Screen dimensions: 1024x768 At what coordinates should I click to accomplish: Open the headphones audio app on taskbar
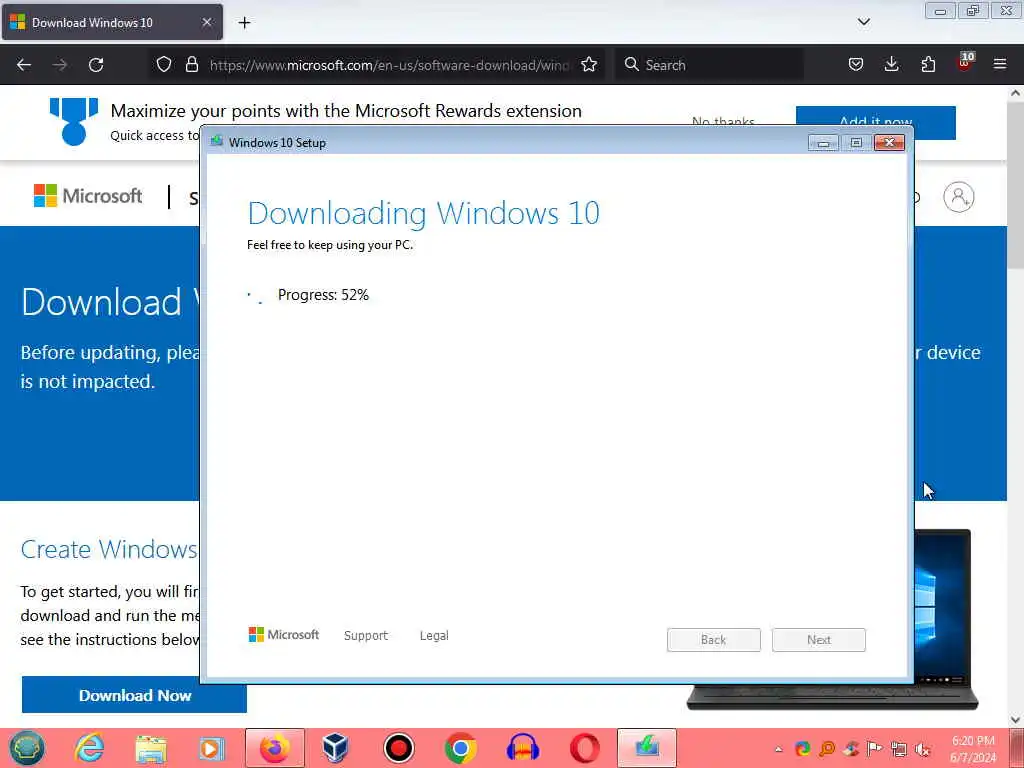522,748
